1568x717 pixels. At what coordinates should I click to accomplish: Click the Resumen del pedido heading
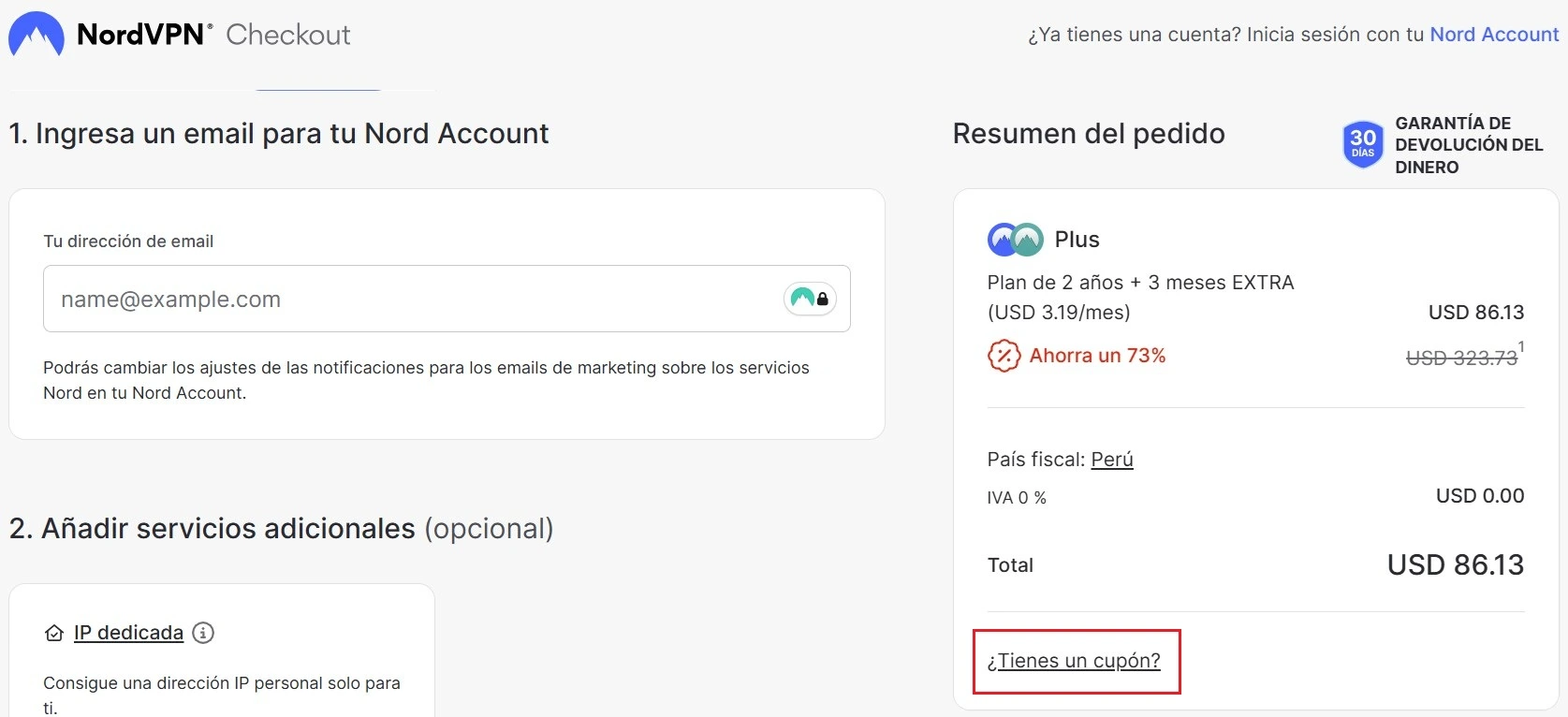[x=1088, y=133]
